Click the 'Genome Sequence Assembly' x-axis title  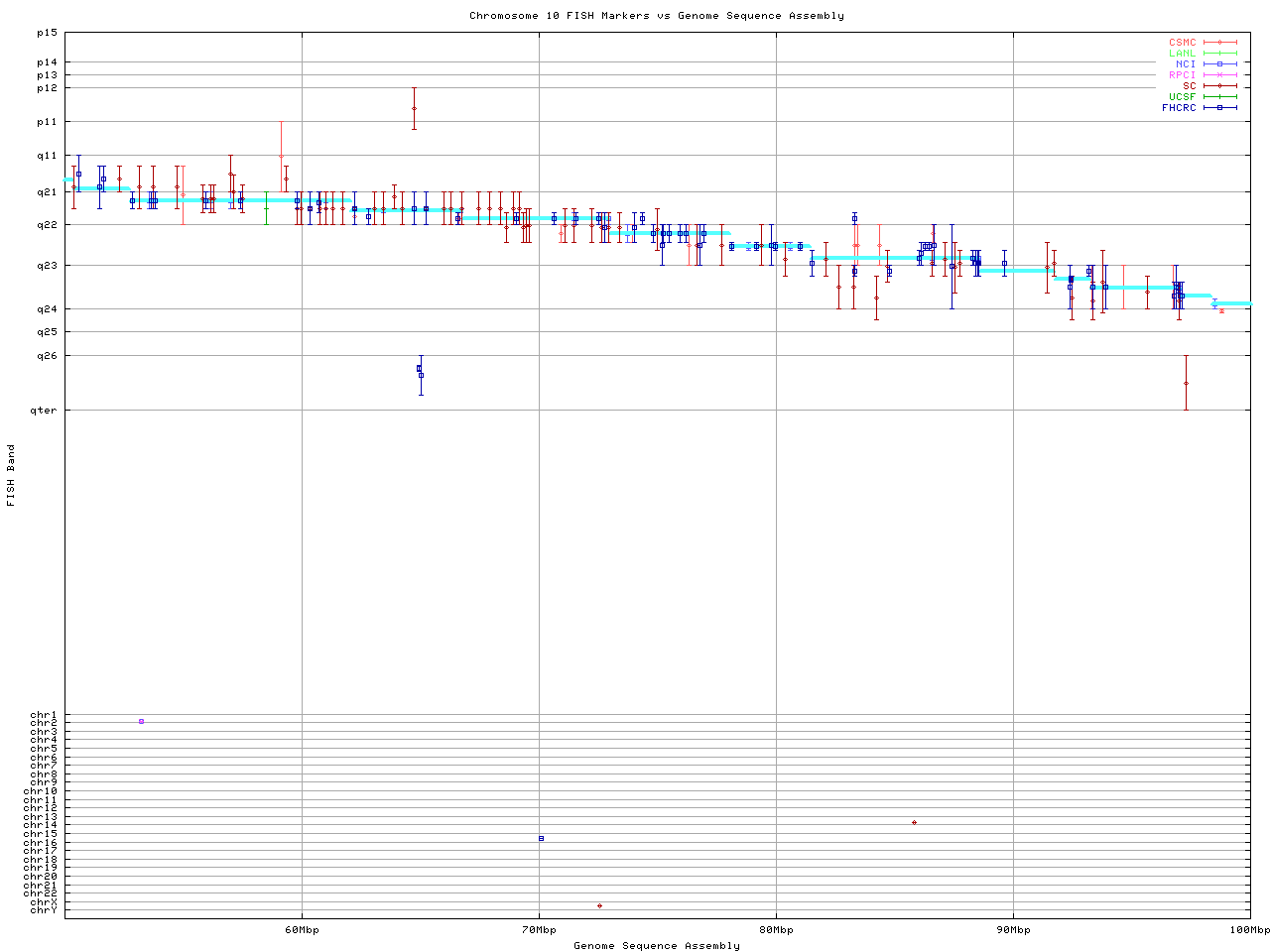[656, 946]
